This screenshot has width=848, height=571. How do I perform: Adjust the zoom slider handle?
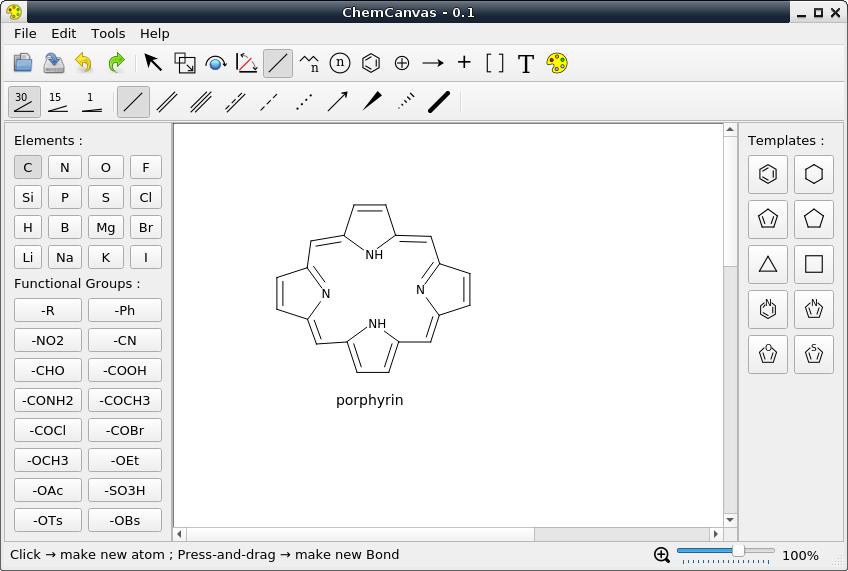pos(738,550)
